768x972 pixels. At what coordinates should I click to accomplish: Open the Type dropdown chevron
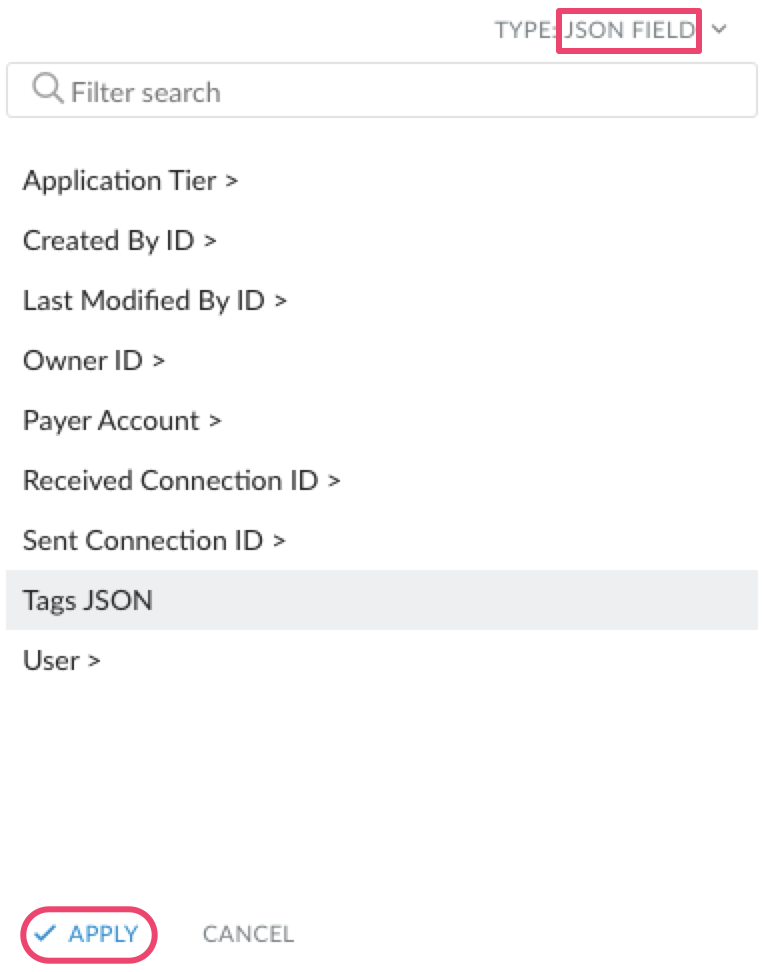[719, 29]
